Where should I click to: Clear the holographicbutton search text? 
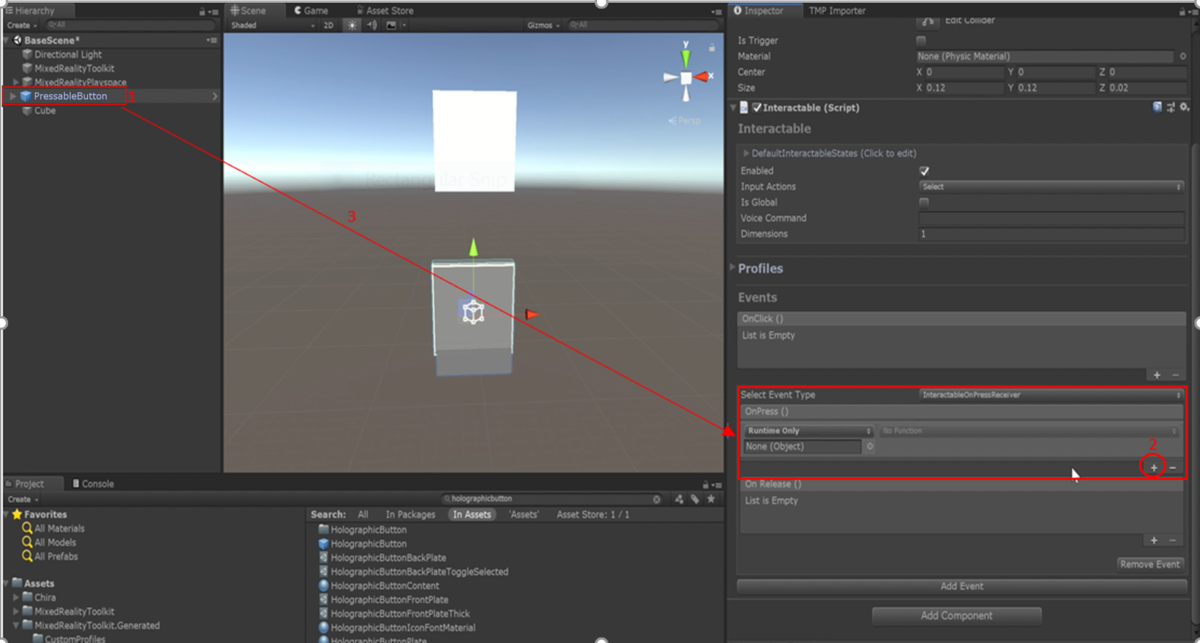tap(656, 498)
